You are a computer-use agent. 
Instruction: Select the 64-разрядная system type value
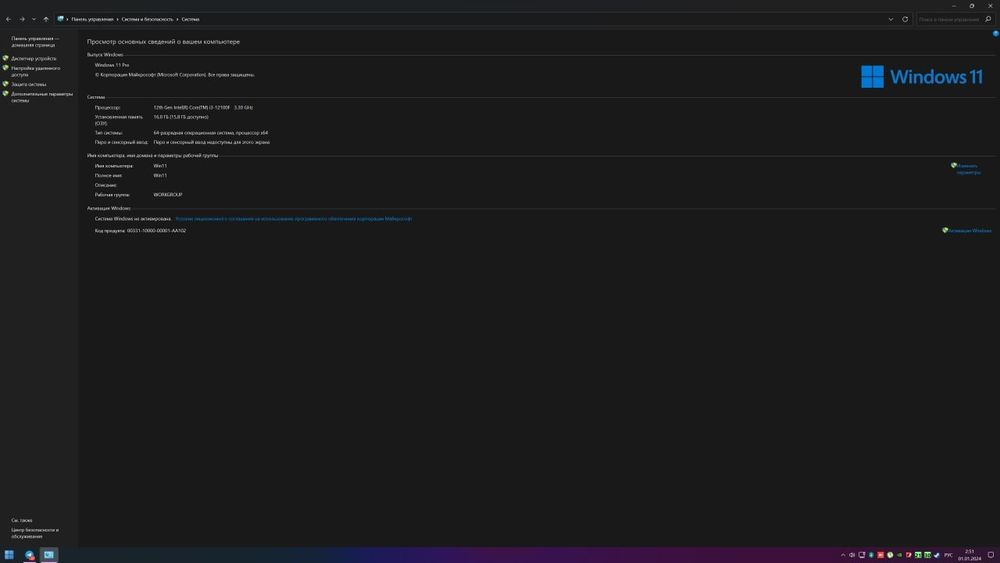(210, 133)
